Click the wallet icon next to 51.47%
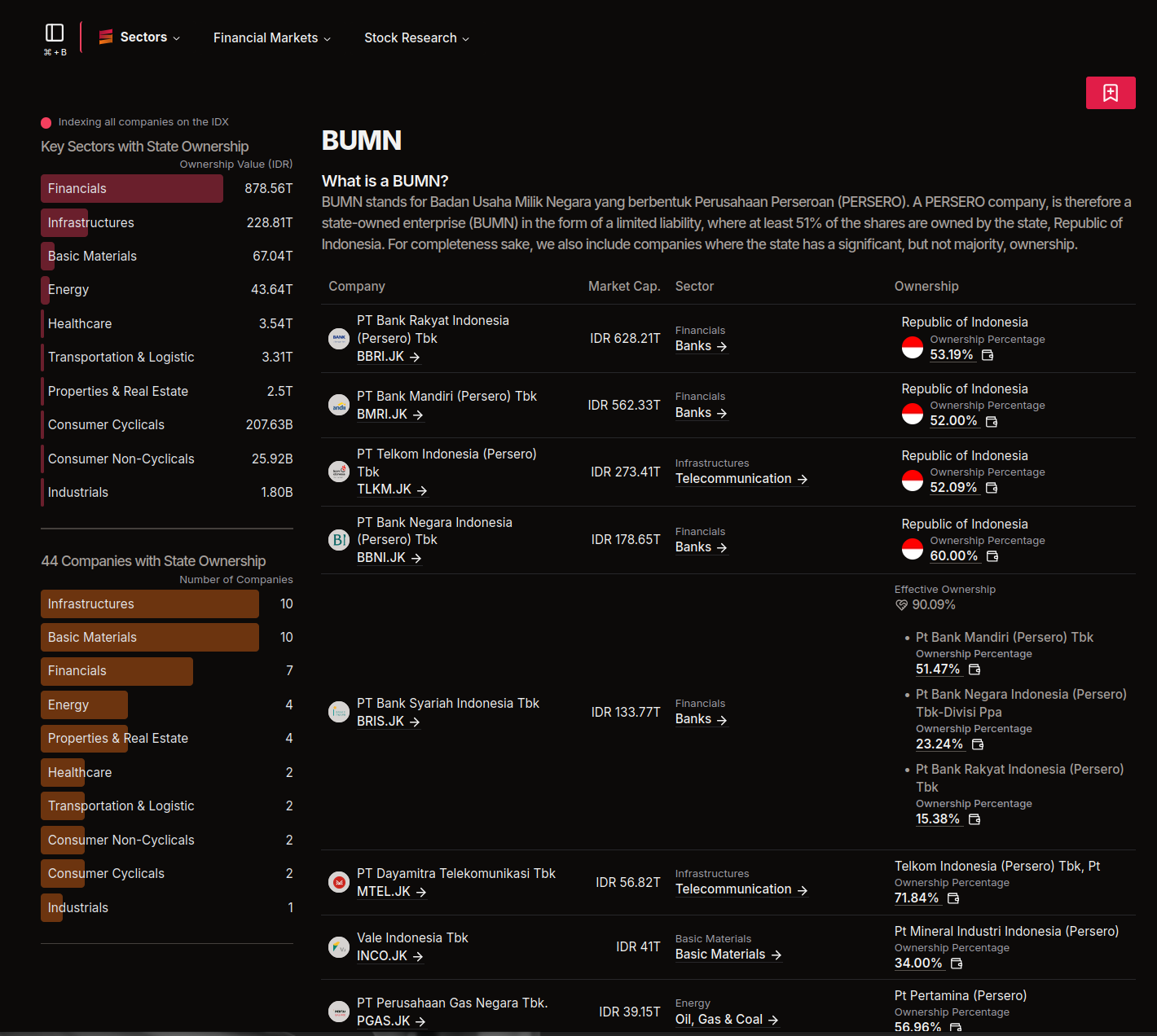 tap(974, 669)
